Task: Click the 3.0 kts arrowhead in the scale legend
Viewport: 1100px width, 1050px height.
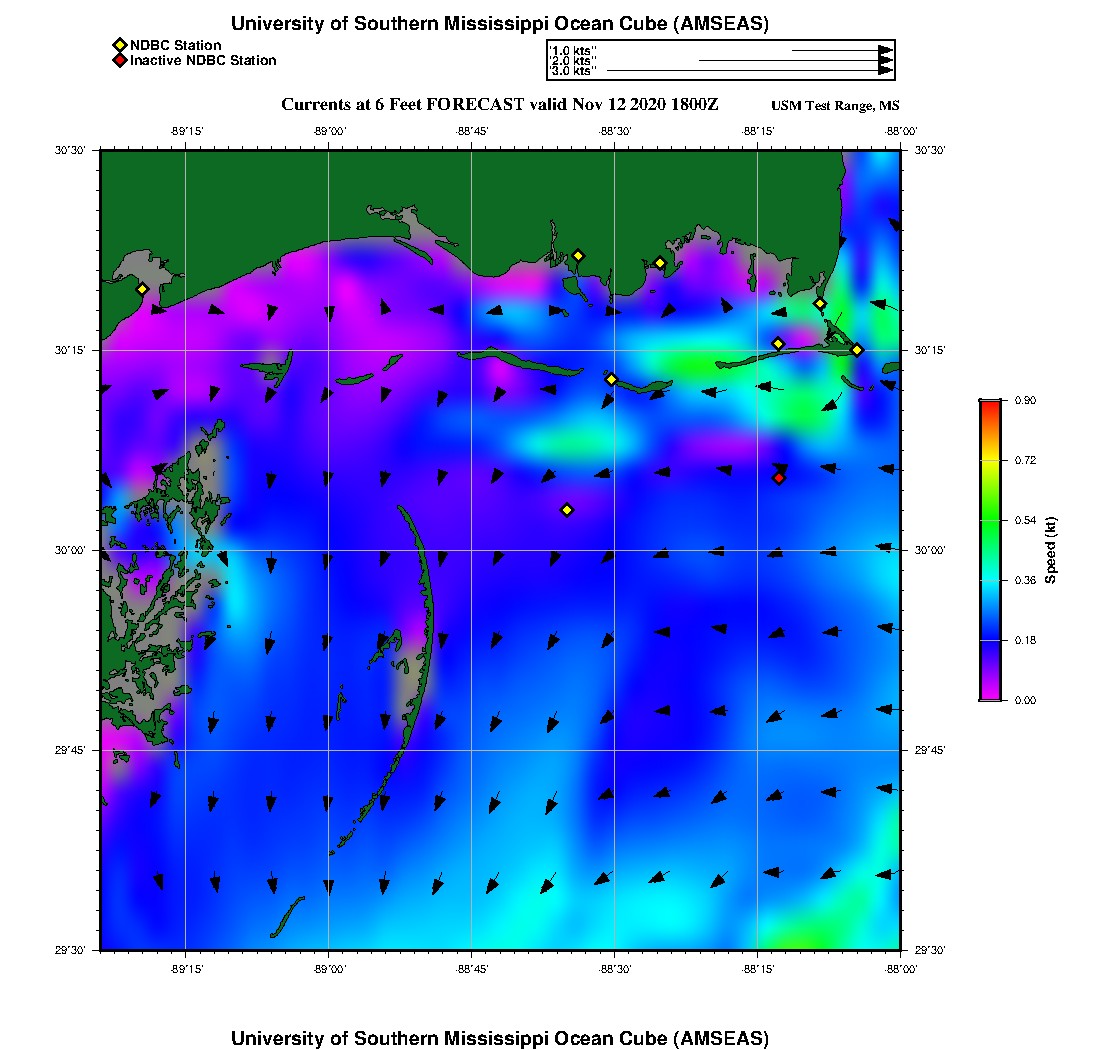Action: point(885,71)
